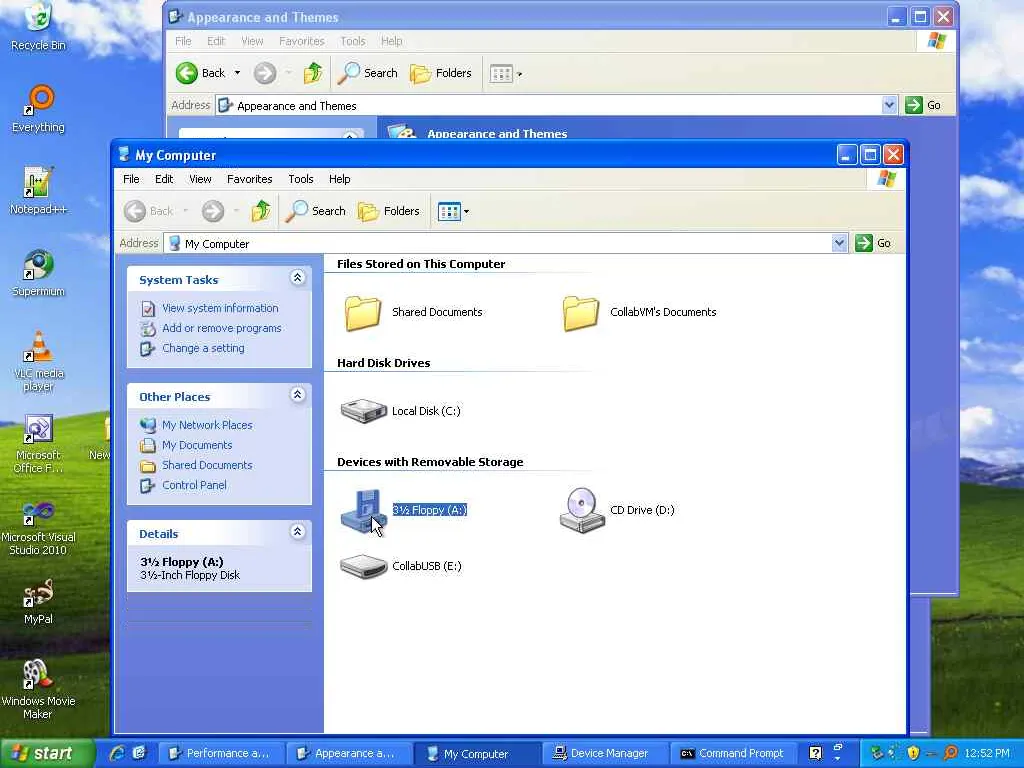
Task: Open My Network Places link
Action: click(207, 425)
